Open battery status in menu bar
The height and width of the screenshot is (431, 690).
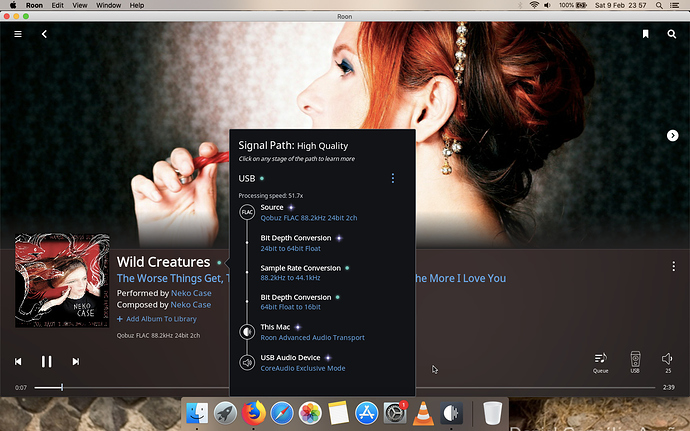573,5
